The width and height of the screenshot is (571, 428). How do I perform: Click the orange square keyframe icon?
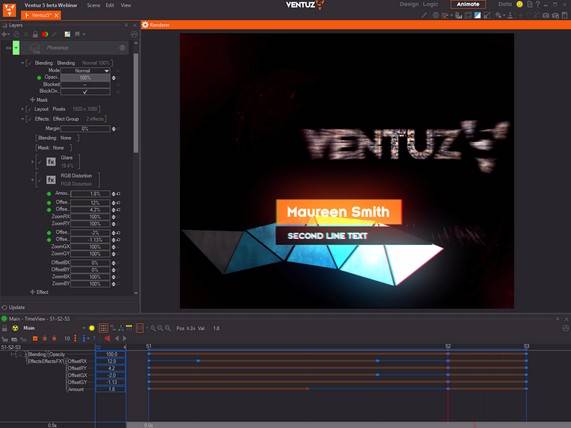[35, 338]
